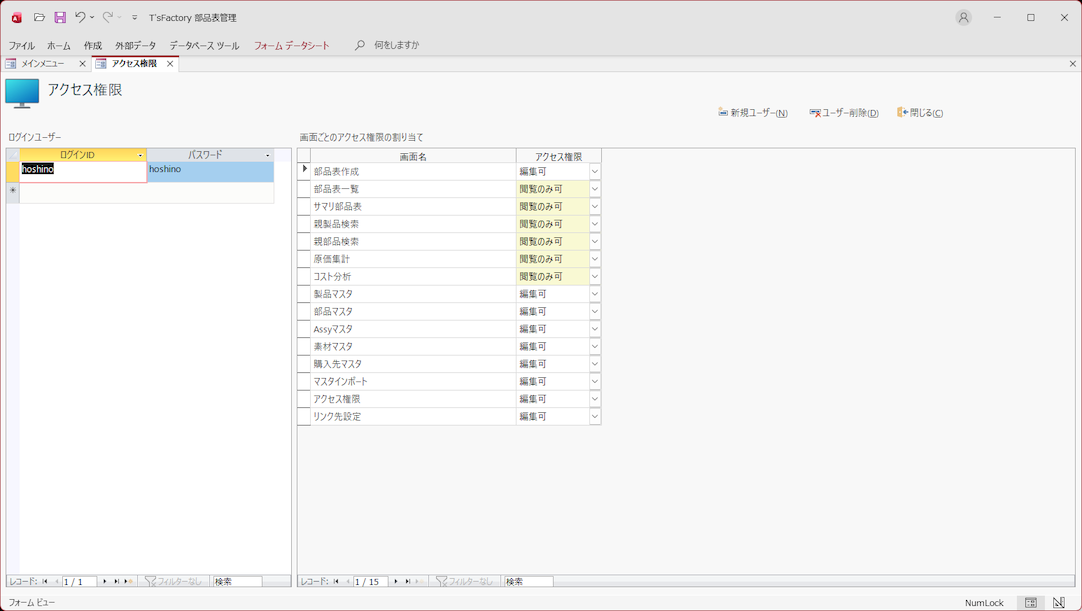
Task: Open the 外部データ ribbon tab
Action: 135,46
